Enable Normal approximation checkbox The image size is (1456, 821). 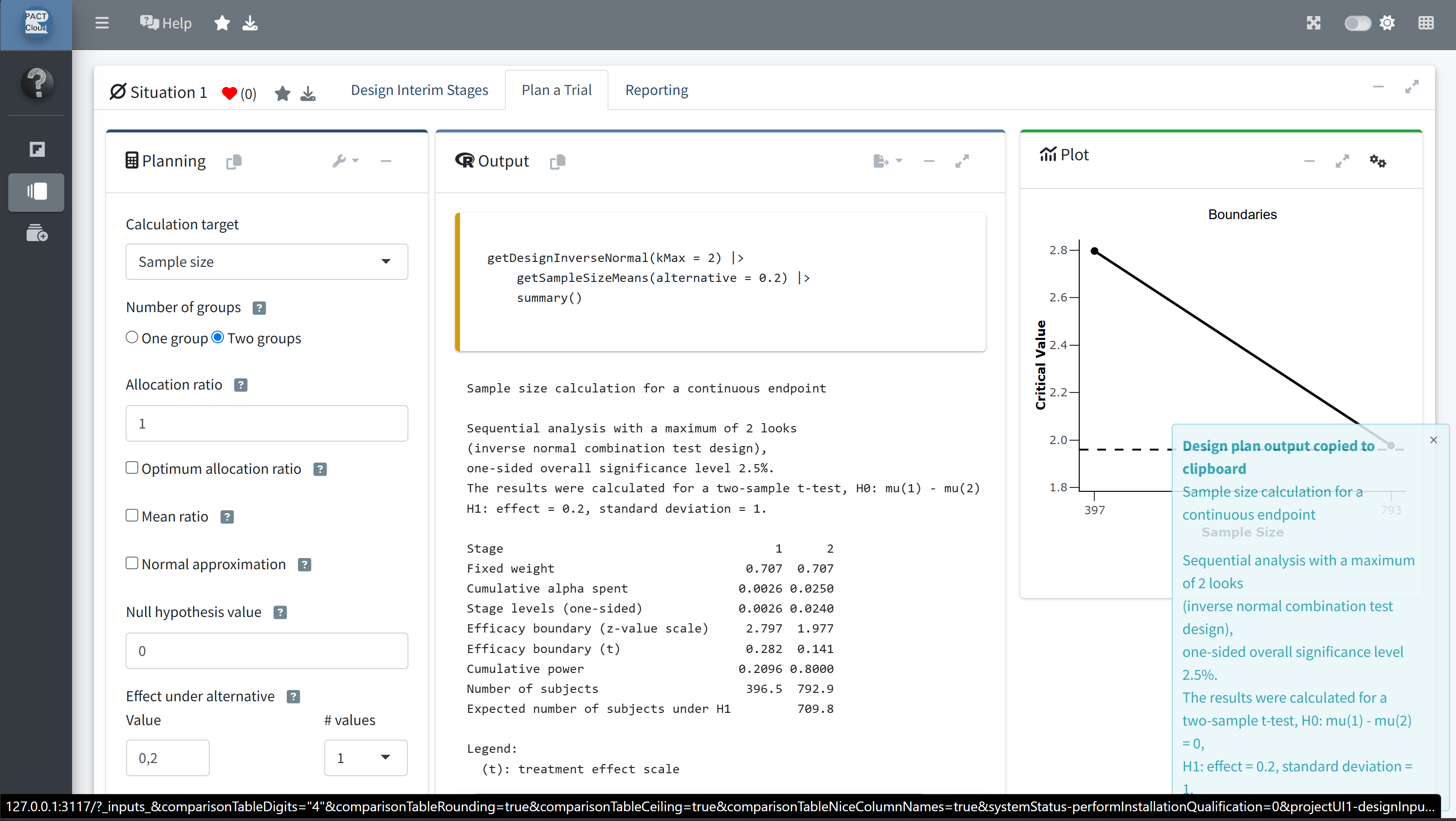[x=132, y=562]
